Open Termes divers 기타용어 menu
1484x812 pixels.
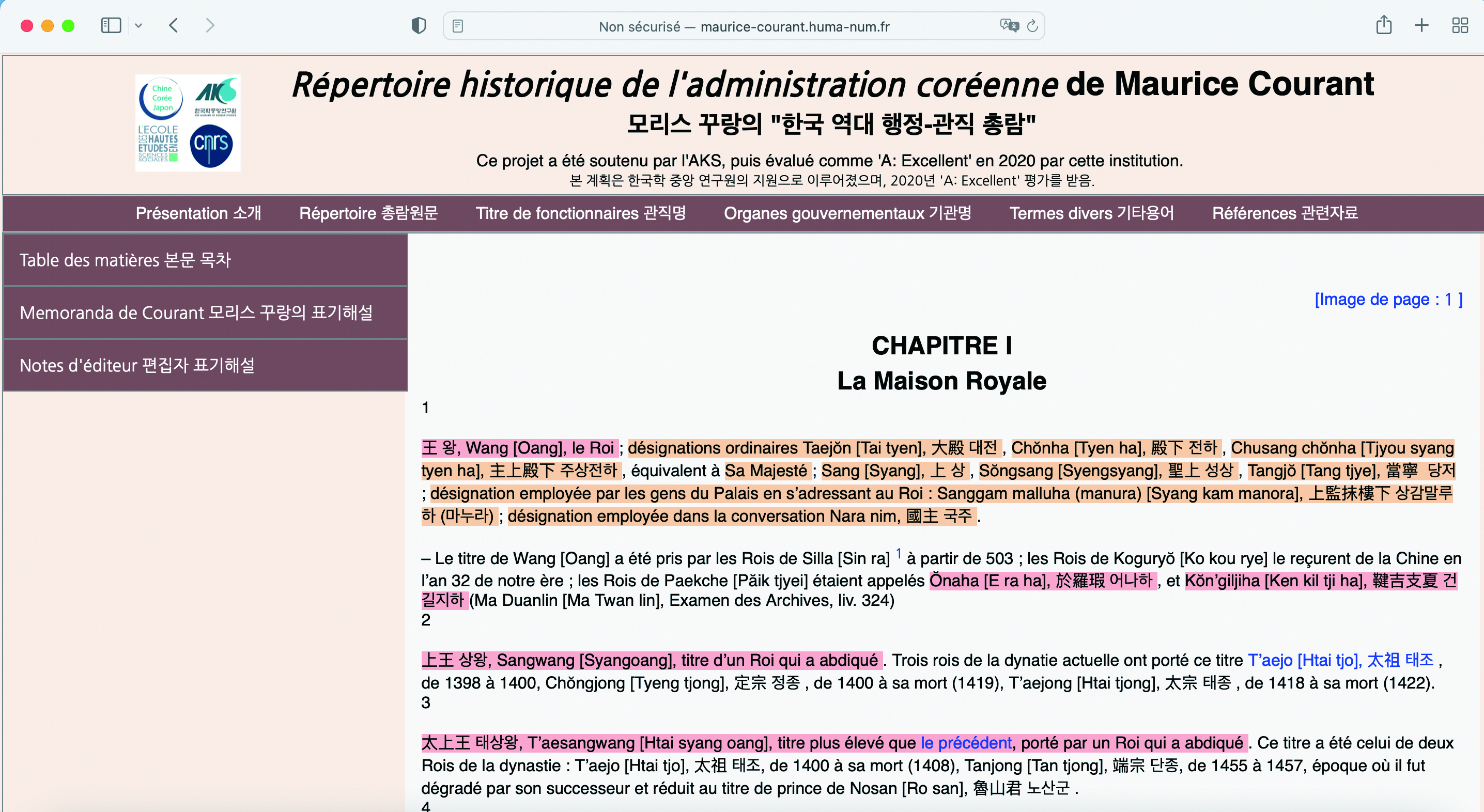[1092, 213]
